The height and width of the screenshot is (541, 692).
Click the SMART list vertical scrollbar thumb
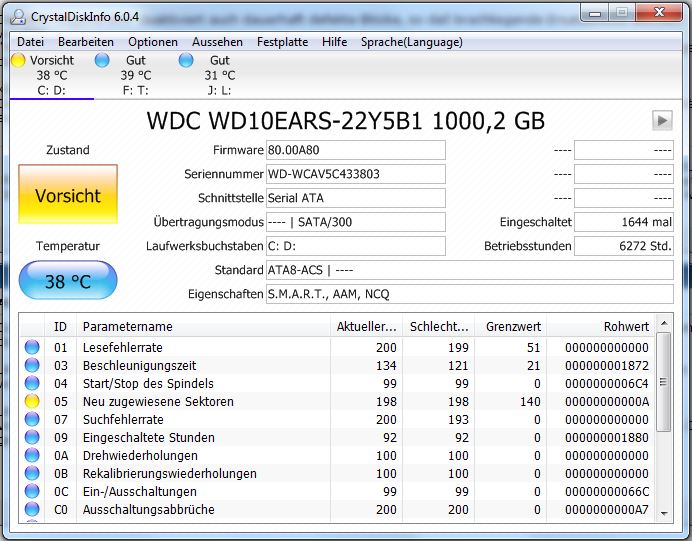click(663, 382)
